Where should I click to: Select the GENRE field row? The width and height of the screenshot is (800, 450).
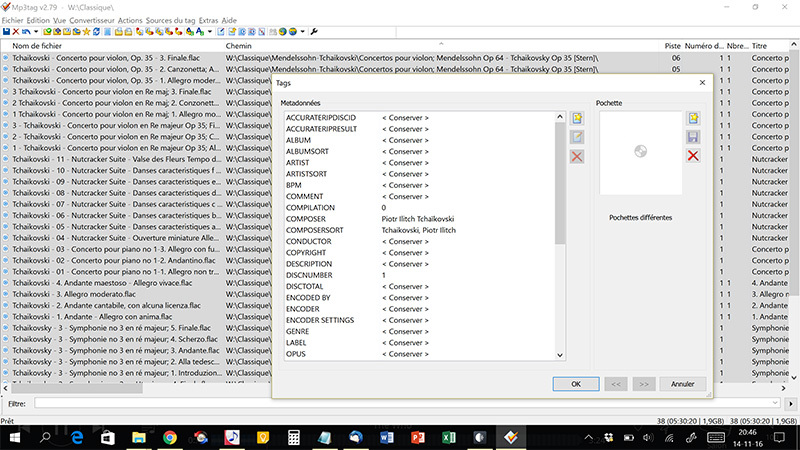pyautogui.click(x=419, y=331)
